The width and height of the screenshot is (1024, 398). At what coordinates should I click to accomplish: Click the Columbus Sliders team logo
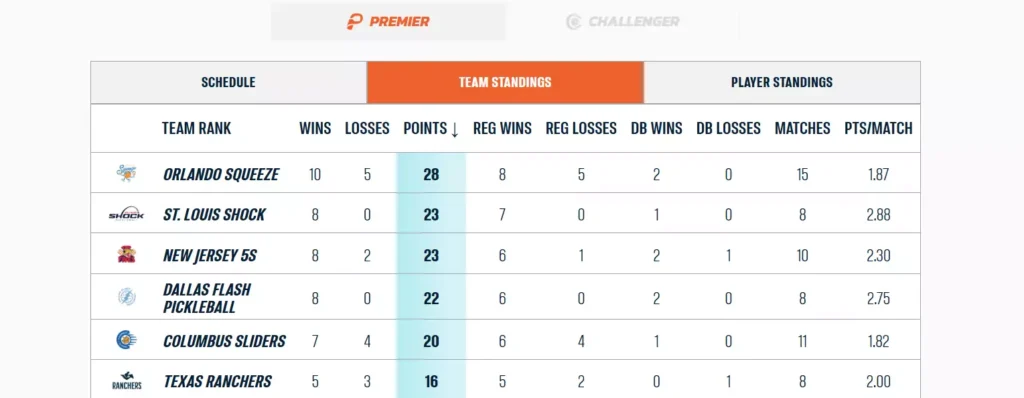pyautogui.click(x=126, y=340)
